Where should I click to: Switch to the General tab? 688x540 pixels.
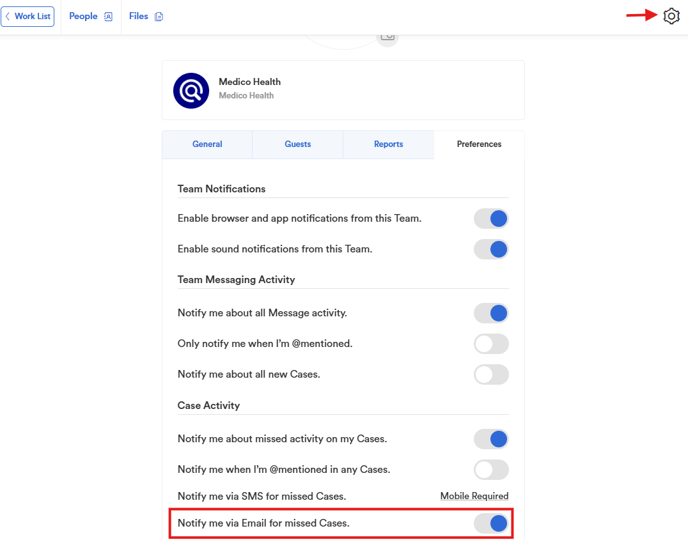click(207, 144)
